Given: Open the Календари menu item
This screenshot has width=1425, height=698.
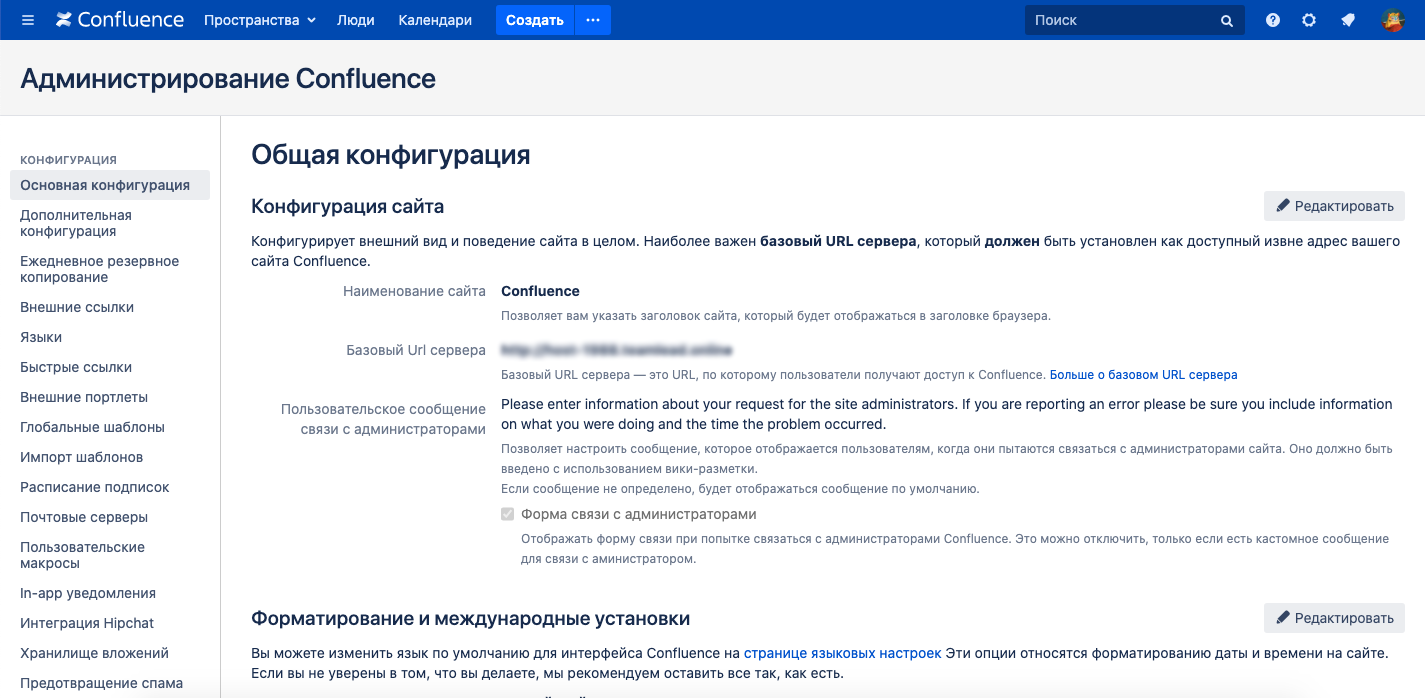Looking at the screenshot, I should [435, 20].
